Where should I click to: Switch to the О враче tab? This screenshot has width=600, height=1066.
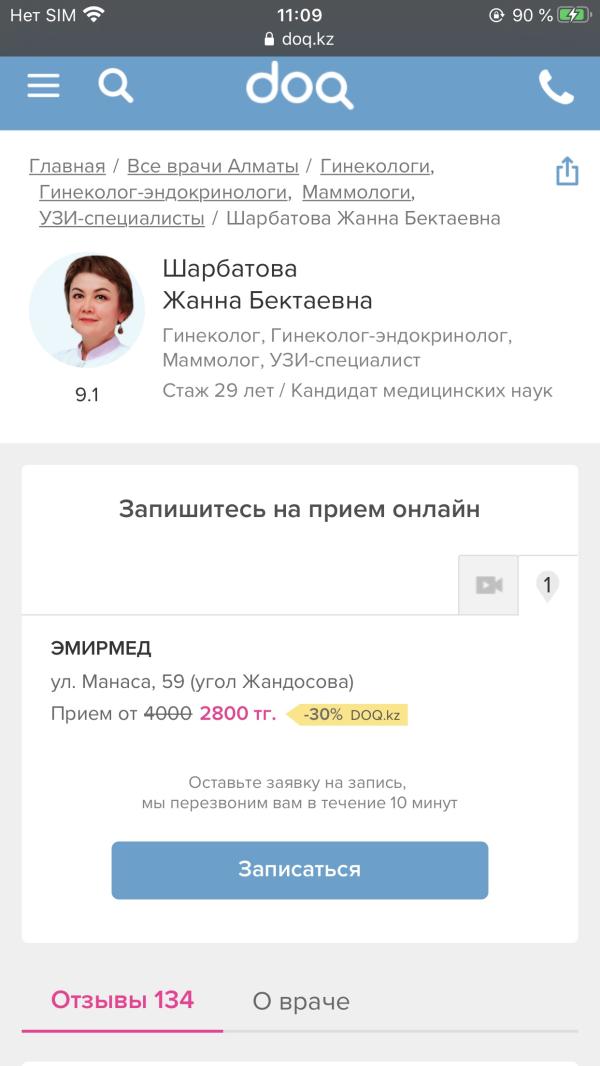coord(301,1001)
